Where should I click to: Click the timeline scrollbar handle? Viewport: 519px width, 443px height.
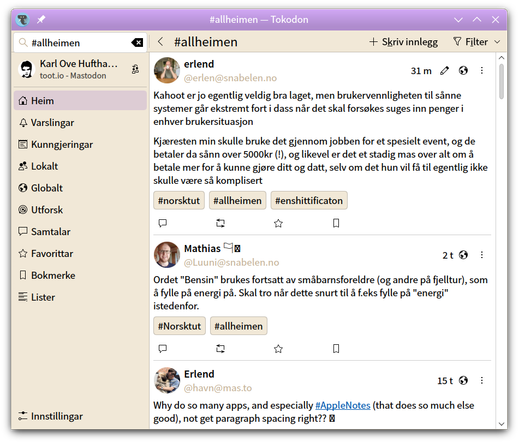pyautogui.click(x=501, y=82)
